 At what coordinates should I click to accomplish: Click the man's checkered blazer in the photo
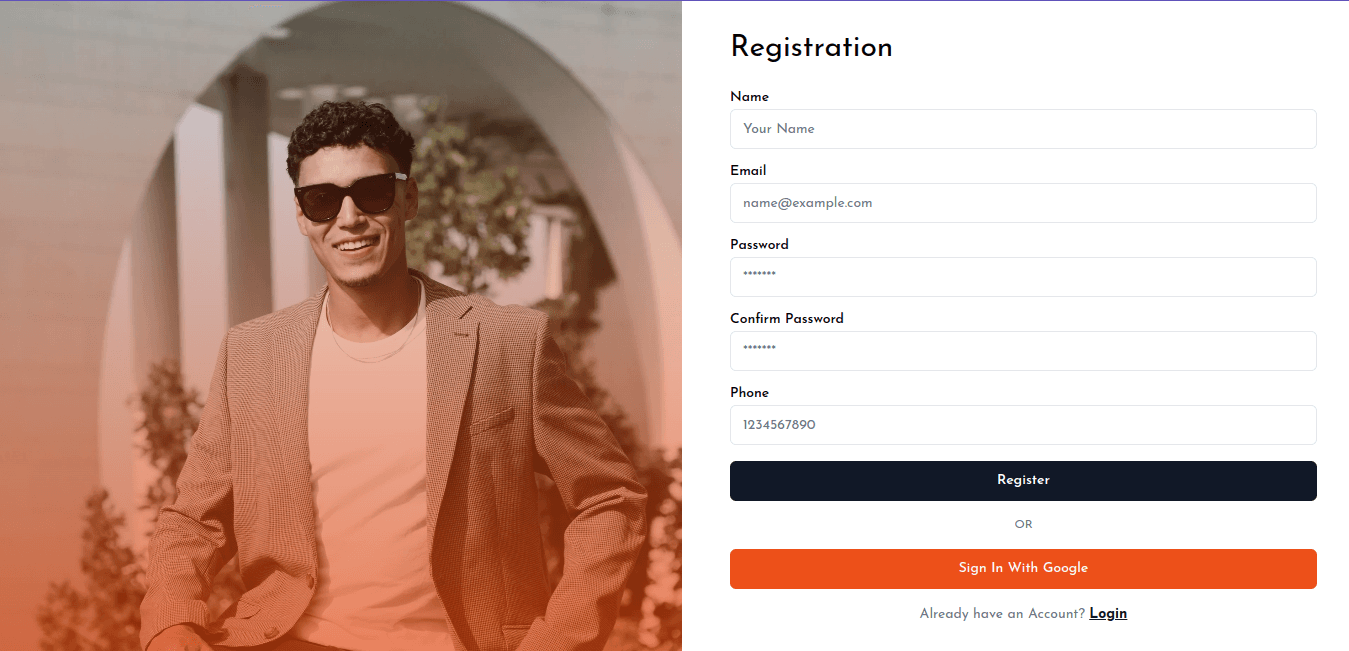click(x=520, y=450)
